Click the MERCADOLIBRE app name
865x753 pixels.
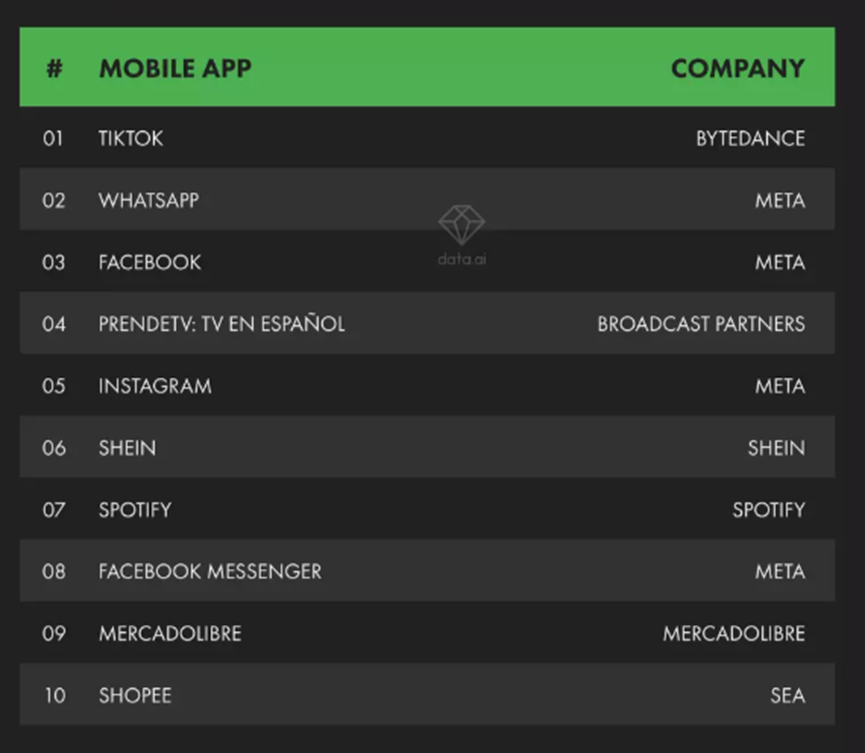(170, 634)
